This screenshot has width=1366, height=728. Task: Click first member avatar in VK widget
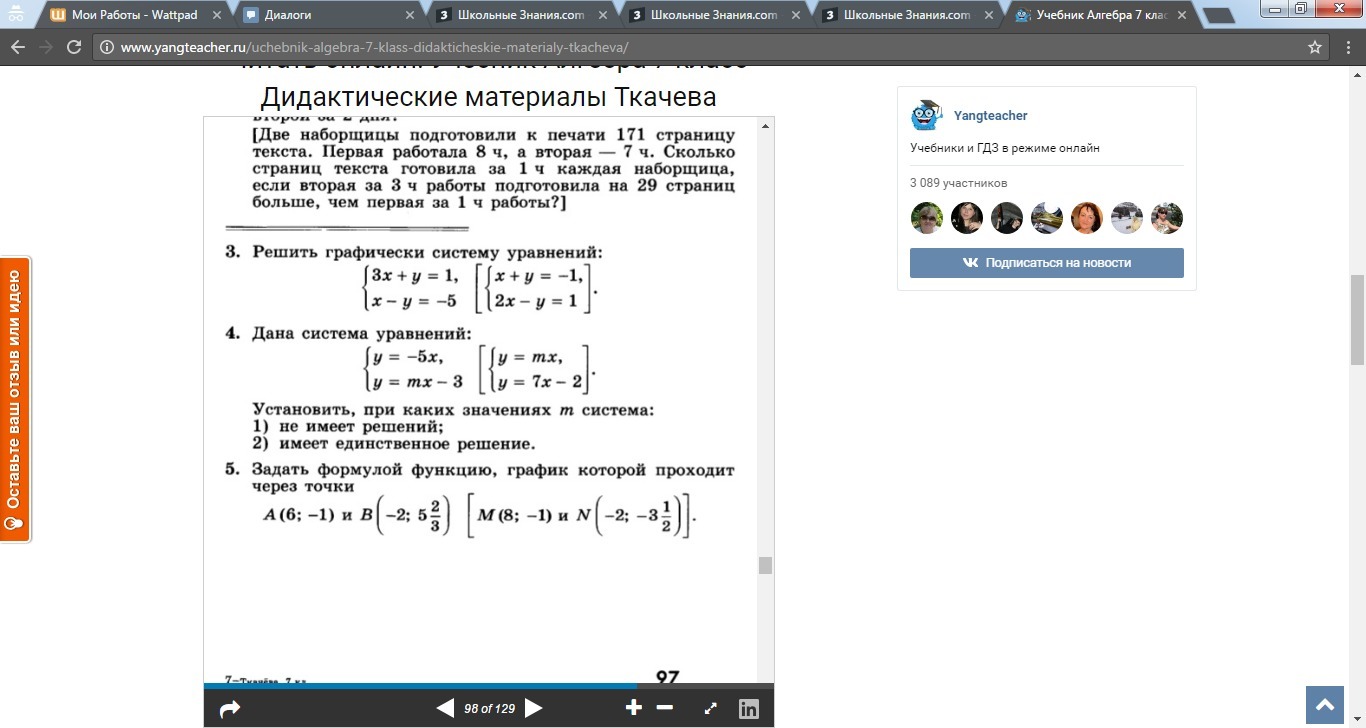click(926, 218)
